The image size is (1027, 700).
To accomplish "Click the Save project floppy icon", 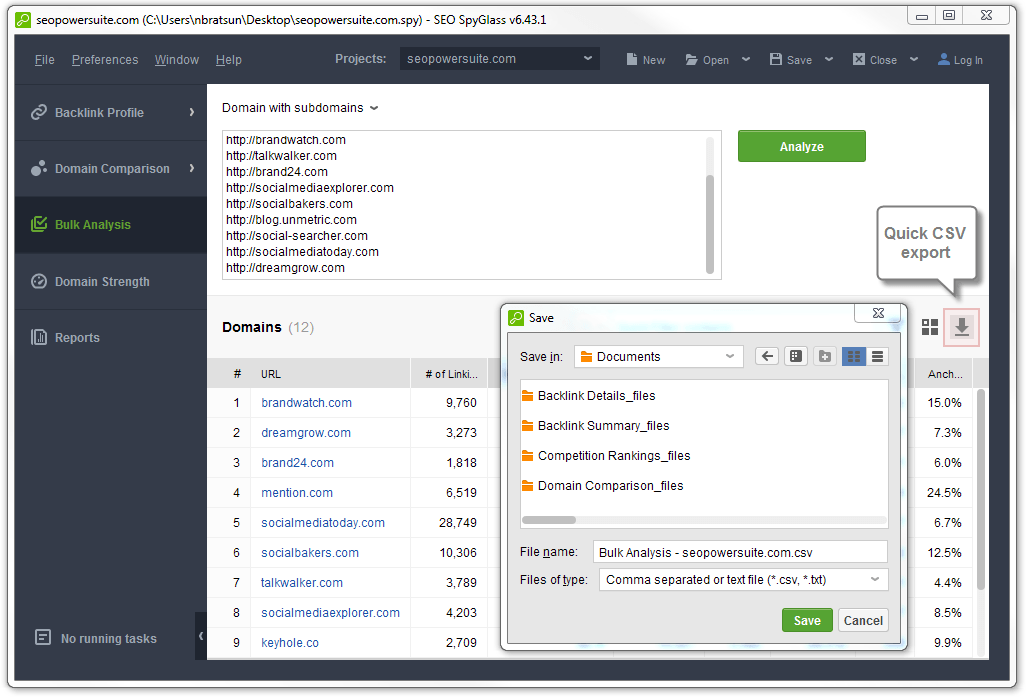I will pyautogui.click(x=775, y=60).
